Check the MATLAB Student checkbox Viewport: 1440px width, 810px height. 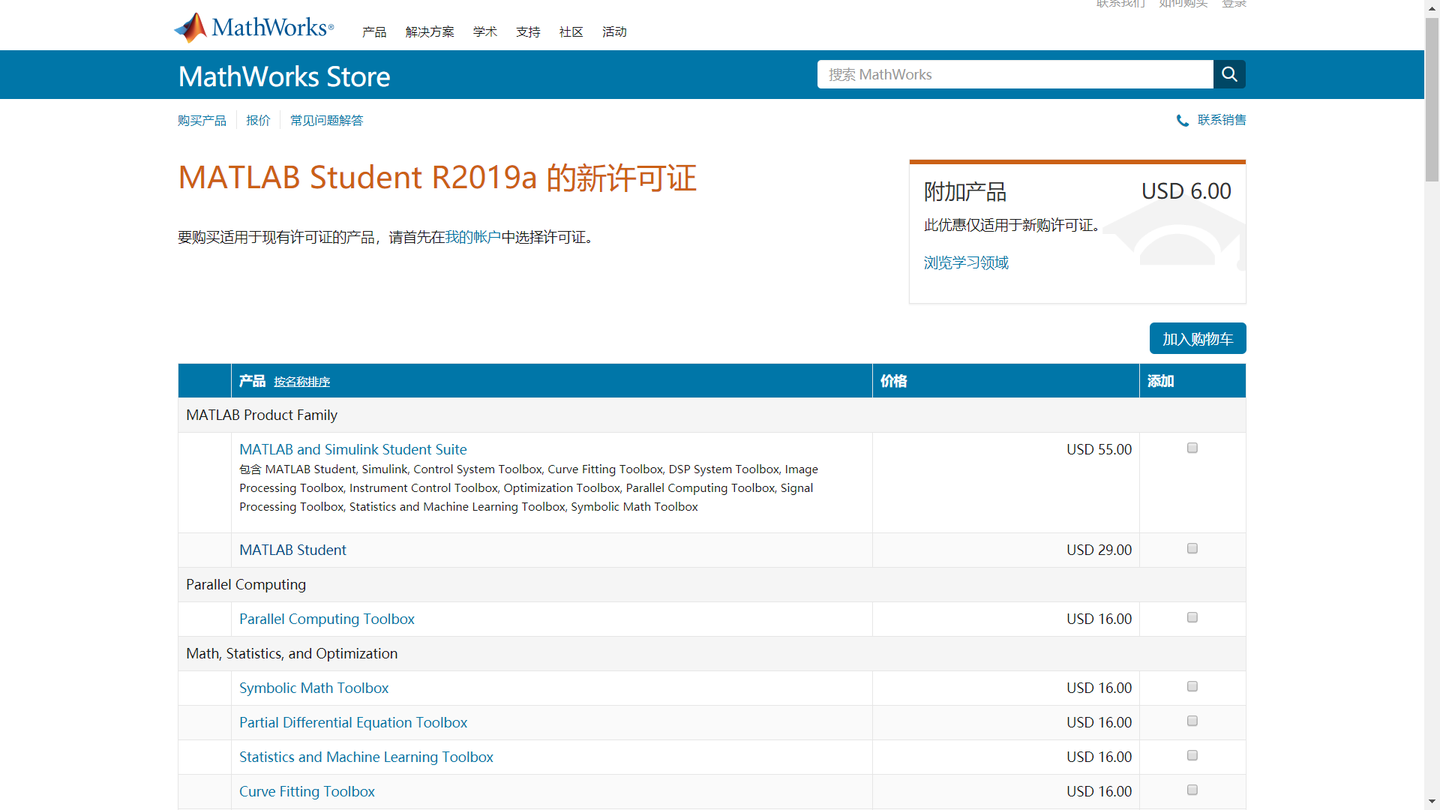click(1191, 548)
